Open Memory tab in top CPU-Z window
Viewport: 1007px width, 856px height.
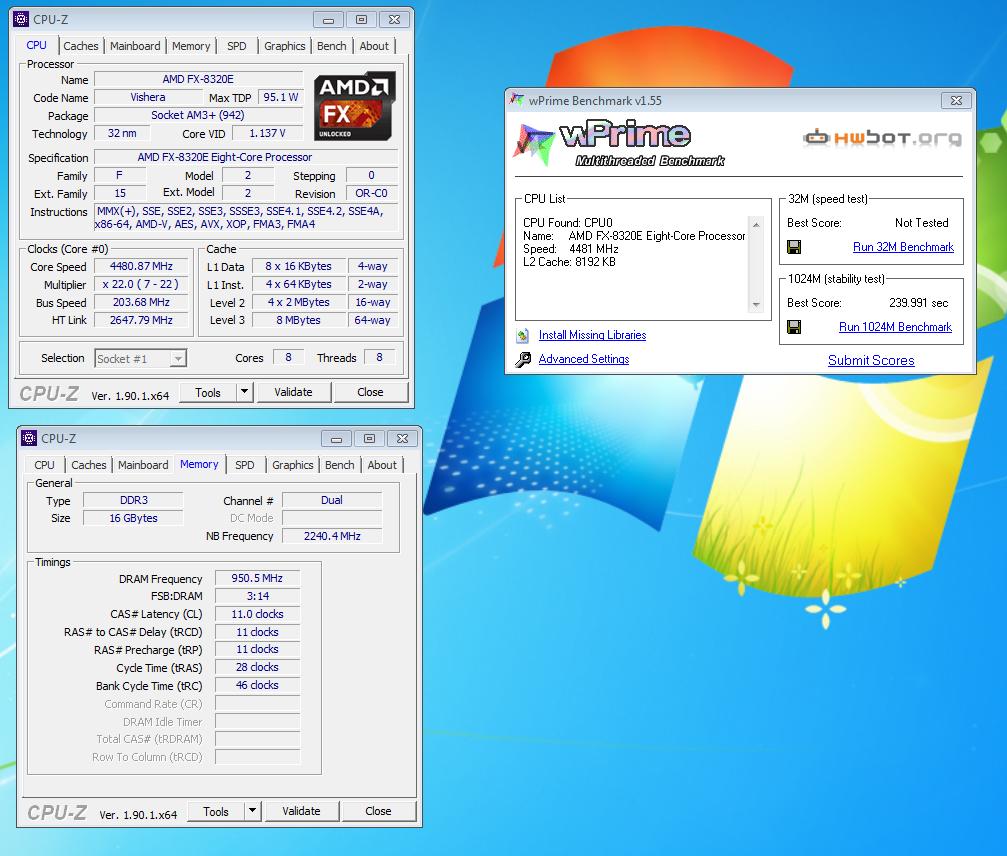click(191, 46)
